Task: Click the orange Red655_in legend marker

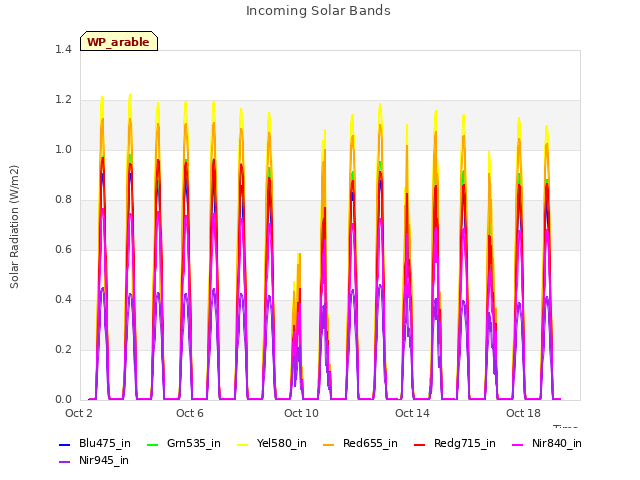Action: click(x=329, y=444)
